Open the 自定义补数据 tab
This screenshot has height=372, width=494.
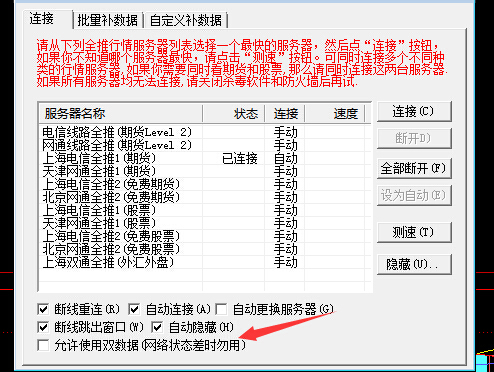tap(186, 20)
